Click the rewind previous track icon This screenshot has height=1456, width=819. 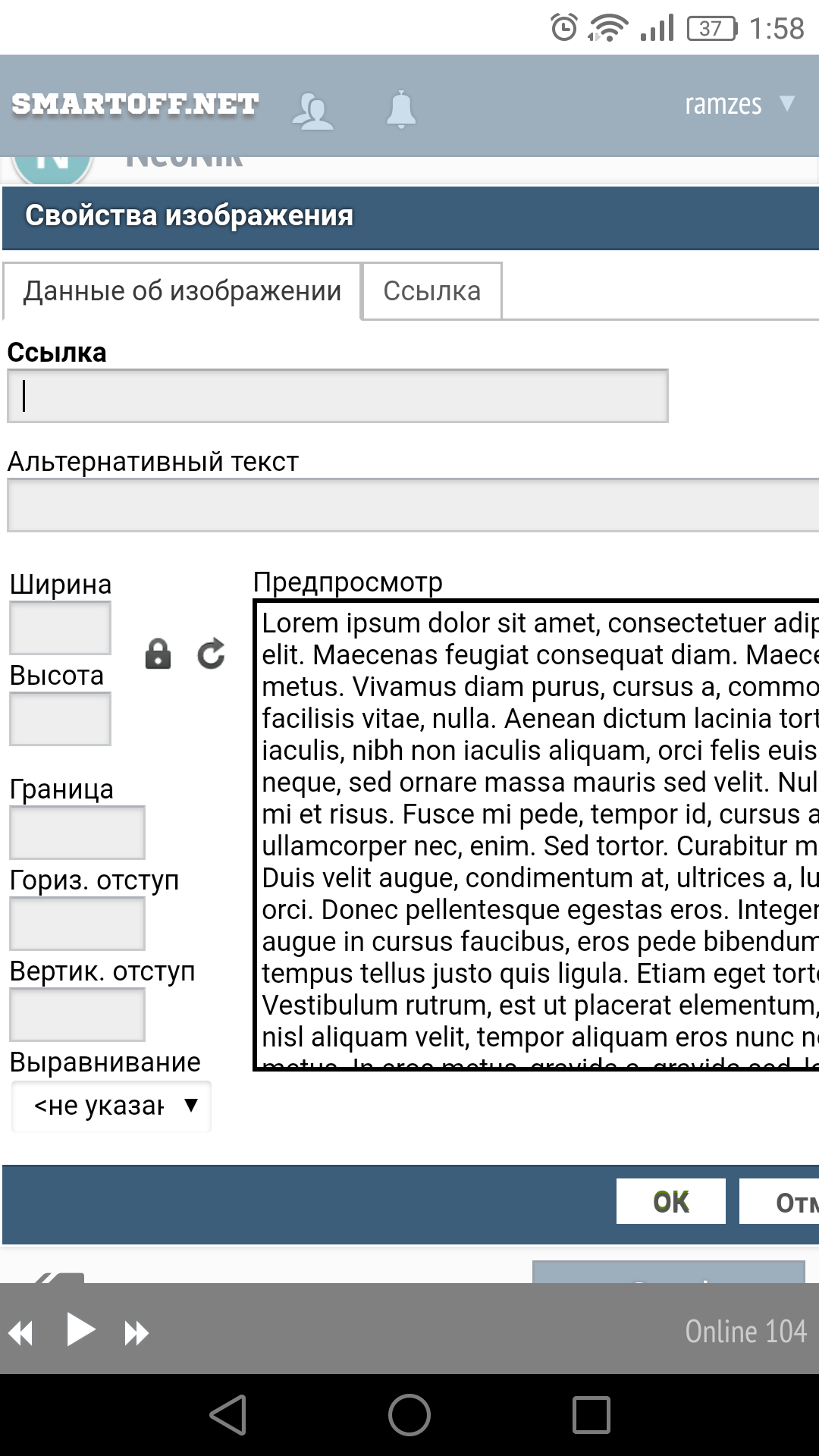(x=21, y=1332)
